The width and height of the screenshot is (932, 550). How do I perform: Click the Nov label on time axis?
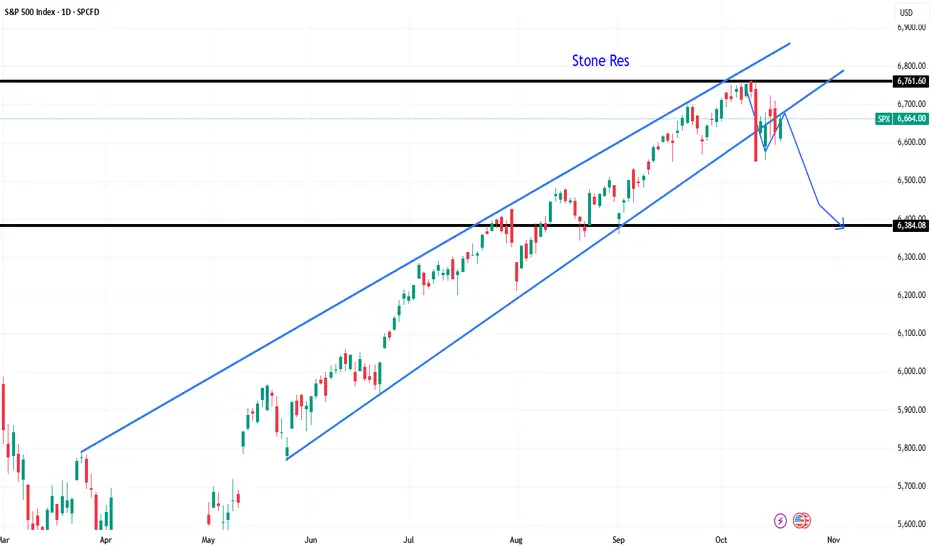833,538
